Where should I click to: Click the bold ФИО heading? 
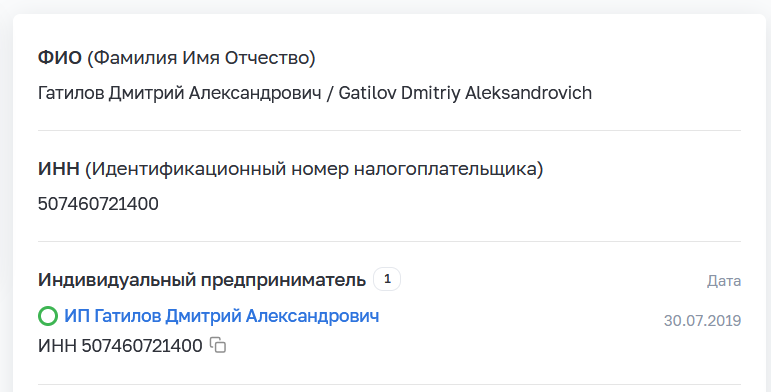pyautogui.click(x=59, y=58)
